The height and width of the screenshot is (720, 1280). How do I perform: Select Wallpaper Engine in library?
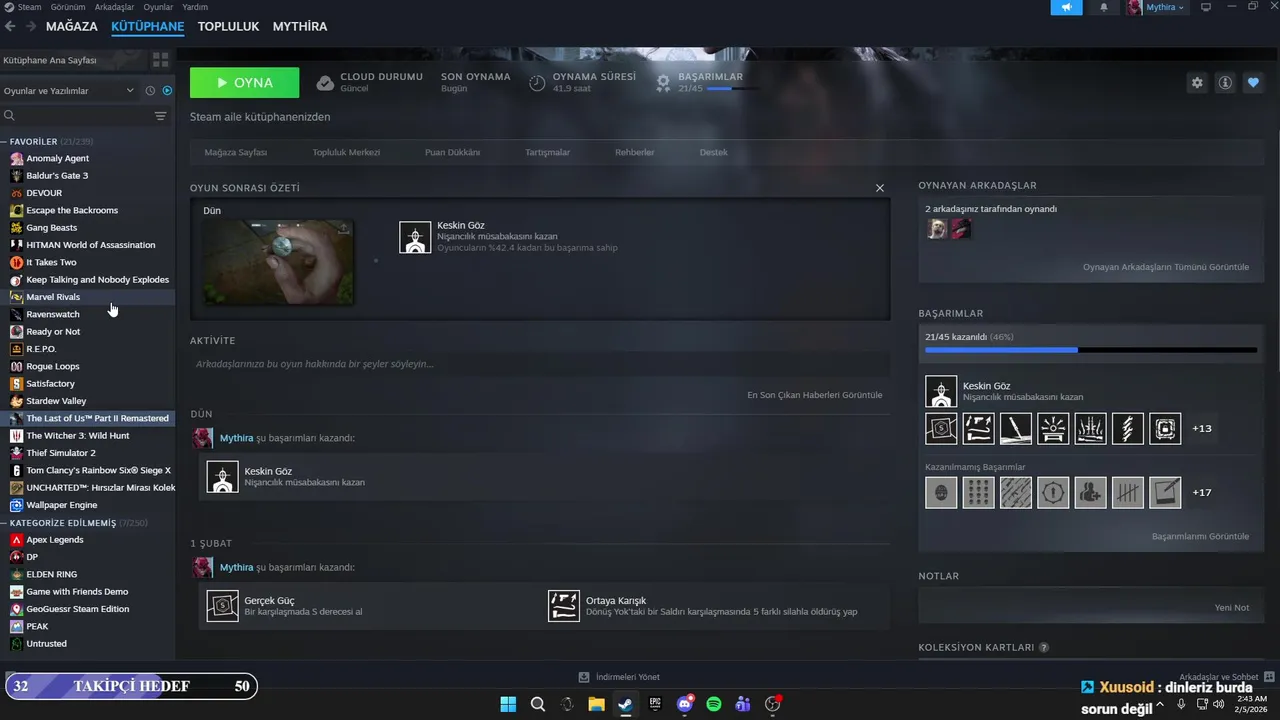pyautogui.click(x=88, y=505)
